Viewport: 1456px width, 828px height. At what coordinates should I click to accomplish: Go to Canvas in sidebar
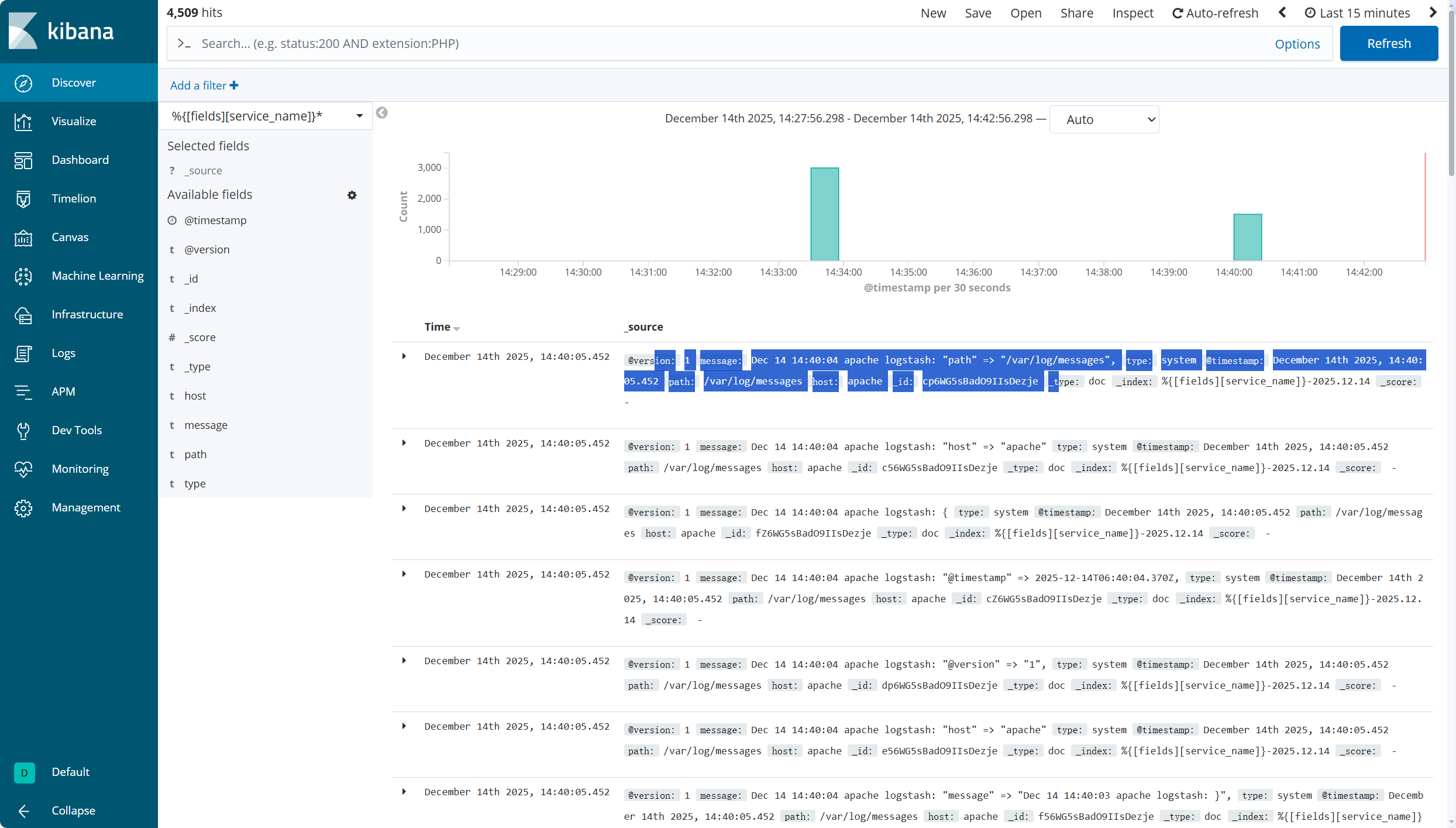[x=70, y=237]
